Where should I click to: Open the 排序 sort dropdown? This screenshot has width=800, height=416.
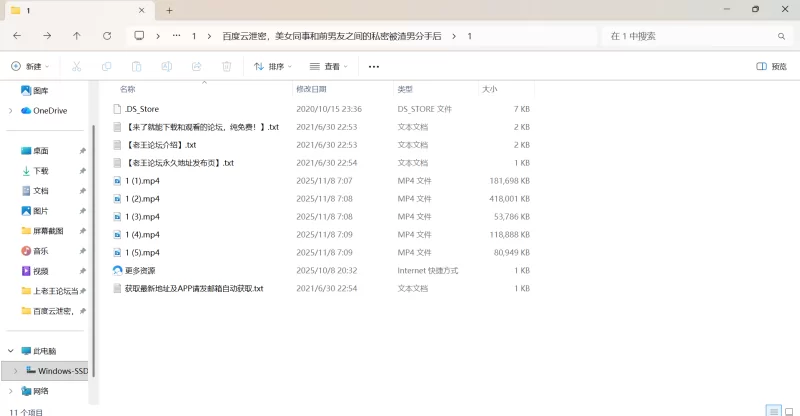click(x=272, y=66)
